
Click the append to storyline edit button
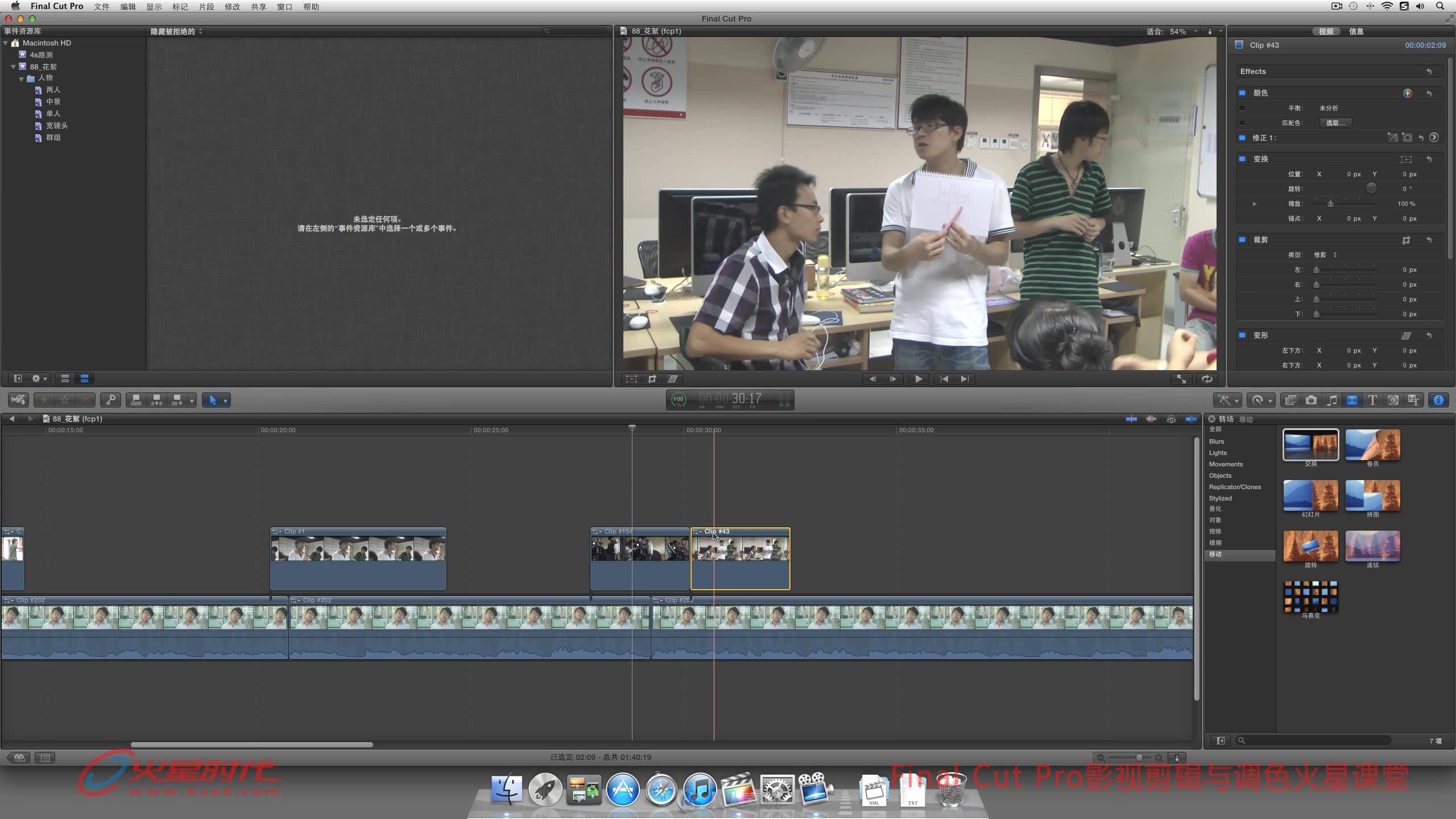click(x=177, y=400)
